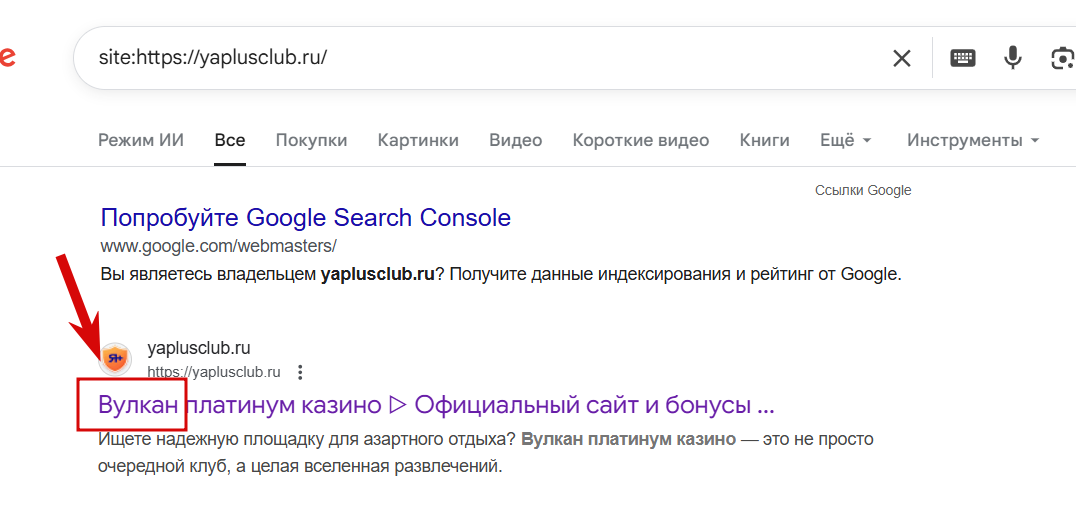Open the on-screen keyboard icon
Viewport: 1076px width, 516px height.
point(963,58)
